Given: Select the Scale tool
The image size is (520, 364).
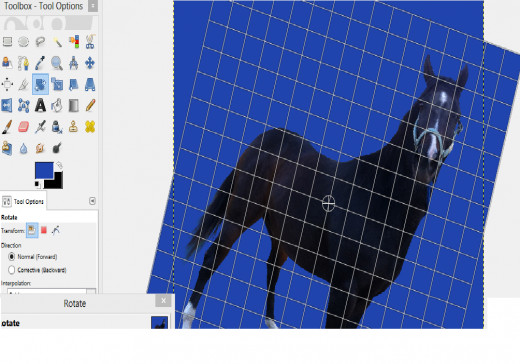Looking at the screenshot, I should click(x=57, y=84).
